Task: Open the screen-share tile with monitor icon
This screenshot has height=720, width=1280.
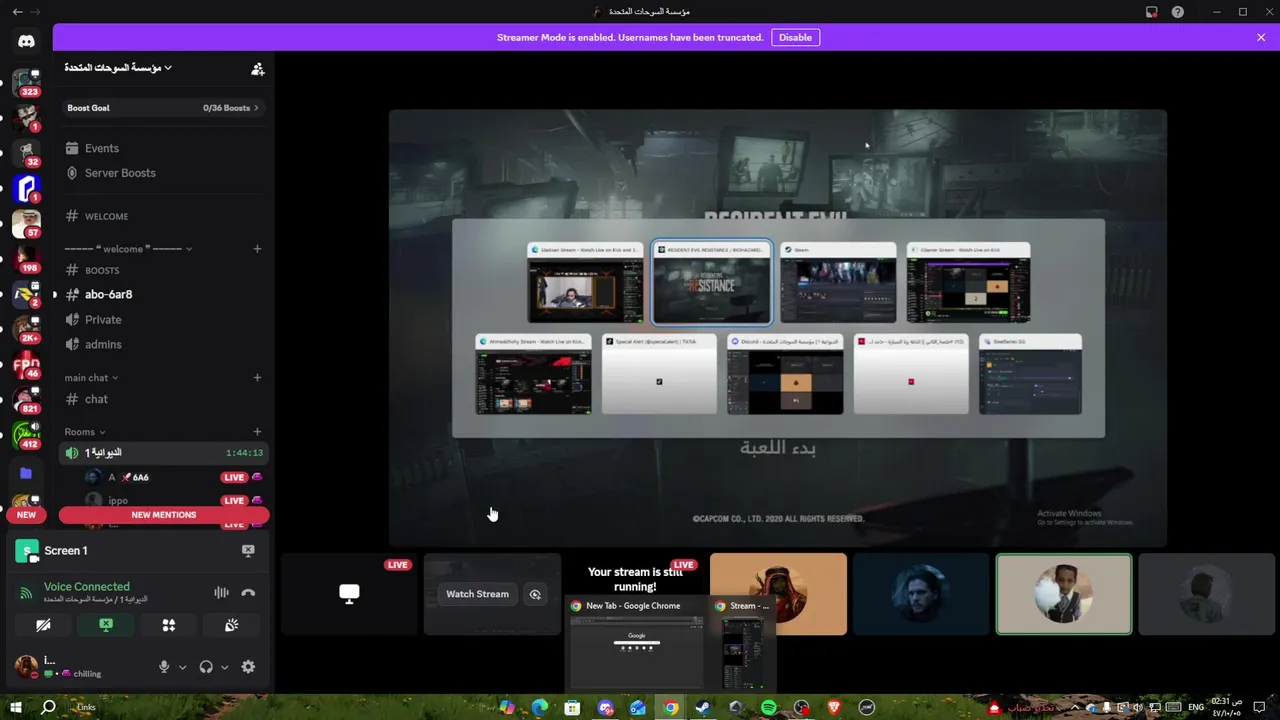Action: pos(349,594)
